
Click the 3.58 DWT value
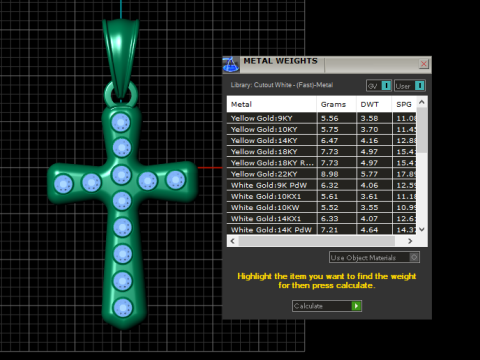pyautogui.click(x=369, y=118)
